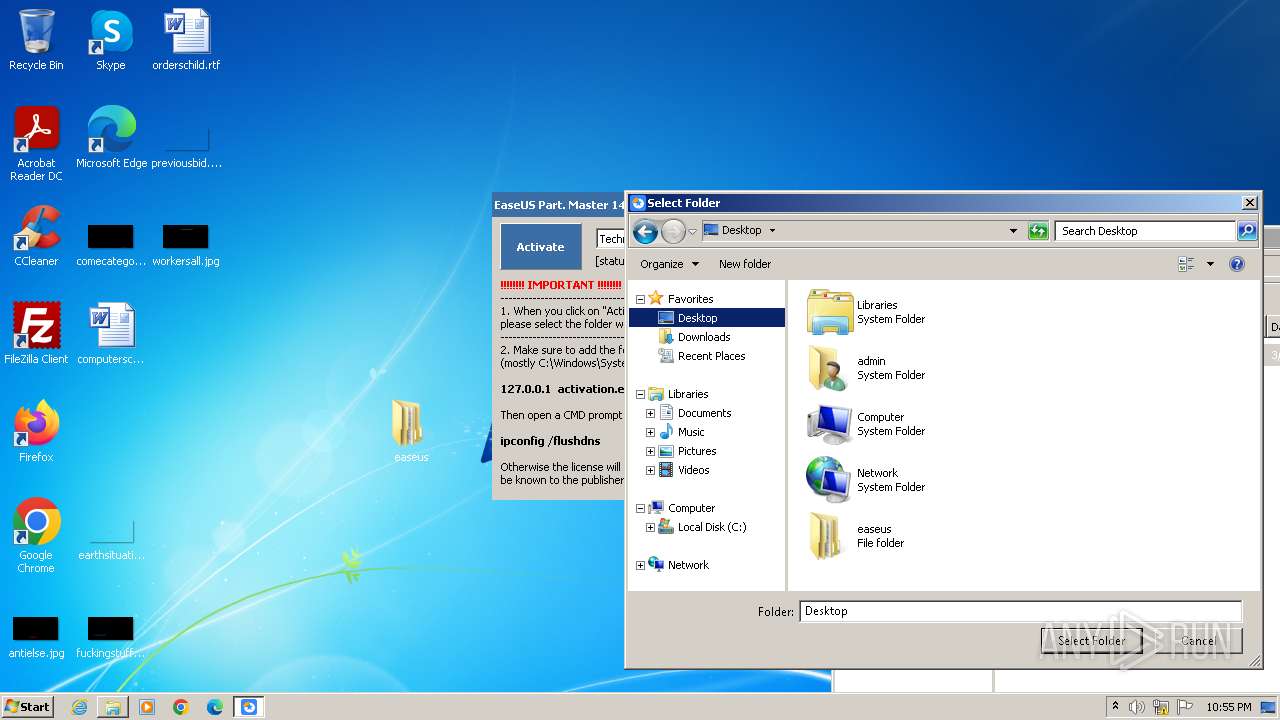Click the Search Desktop field

1145,231
